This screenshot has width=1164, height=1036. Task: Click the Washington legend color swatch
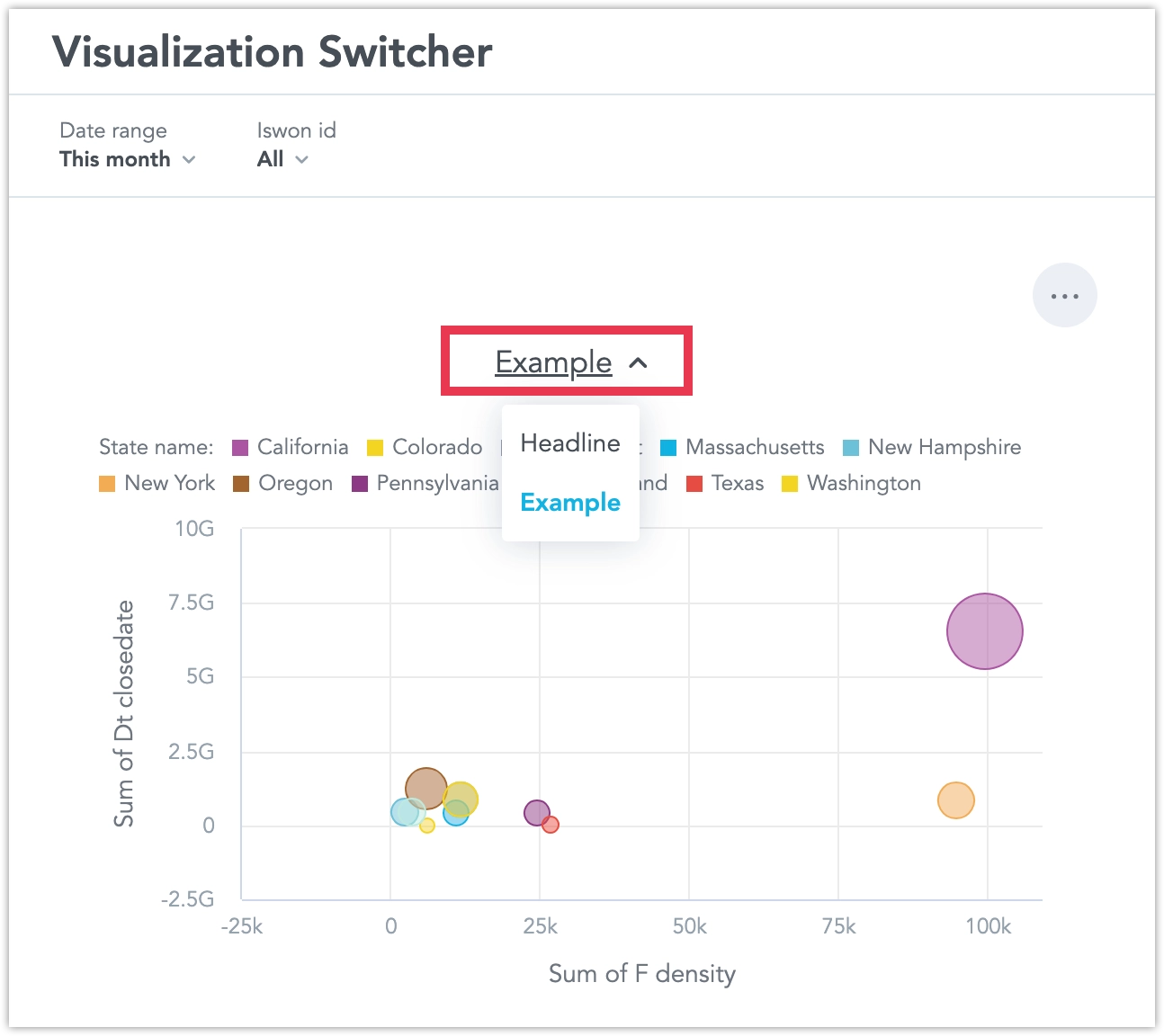pyautogui.click(x=791, y=483)
